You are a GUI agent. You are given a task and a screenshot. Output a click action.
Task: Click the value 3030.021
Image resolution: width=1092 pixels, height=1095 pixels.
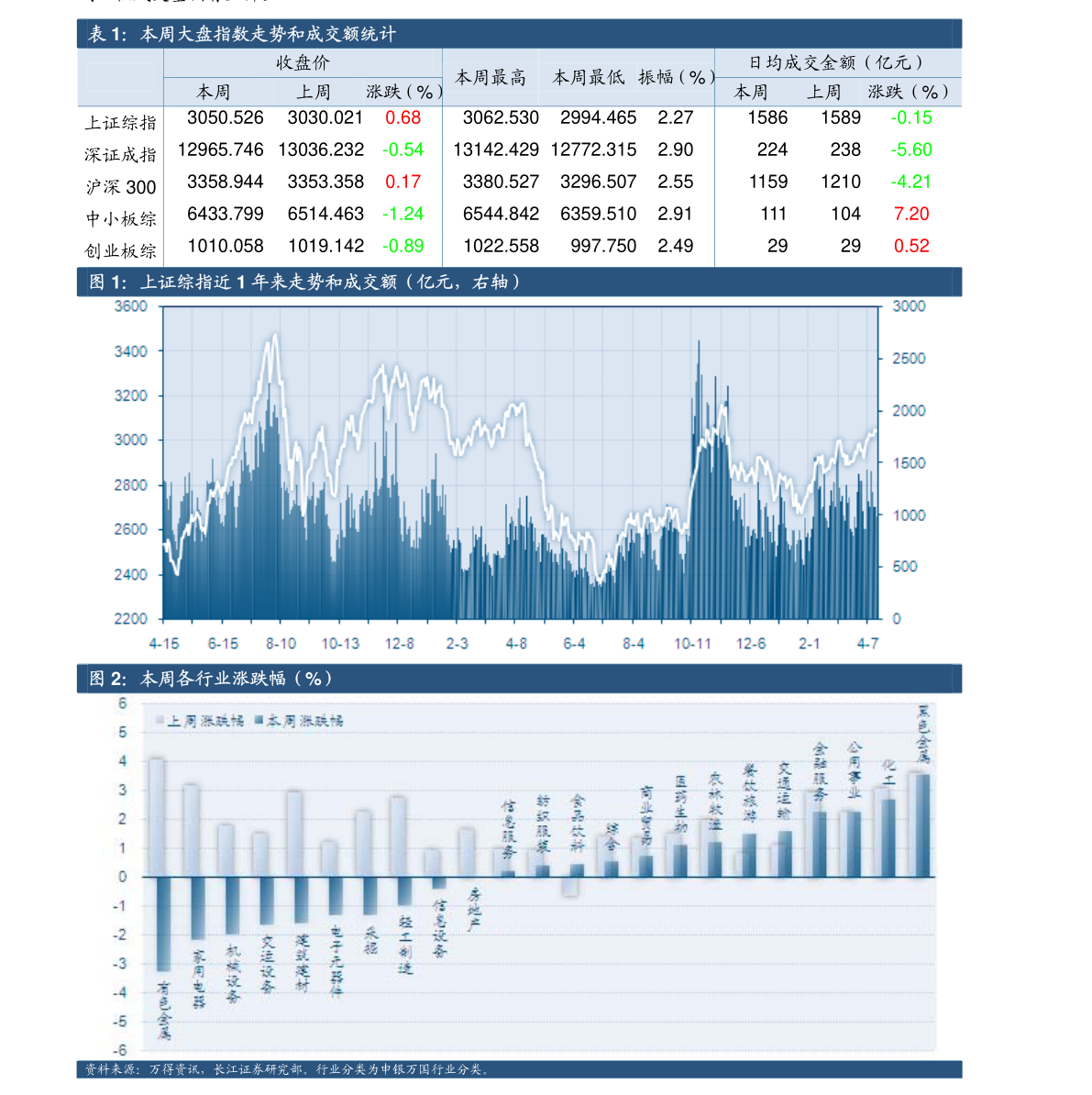(x=325, y=117)
